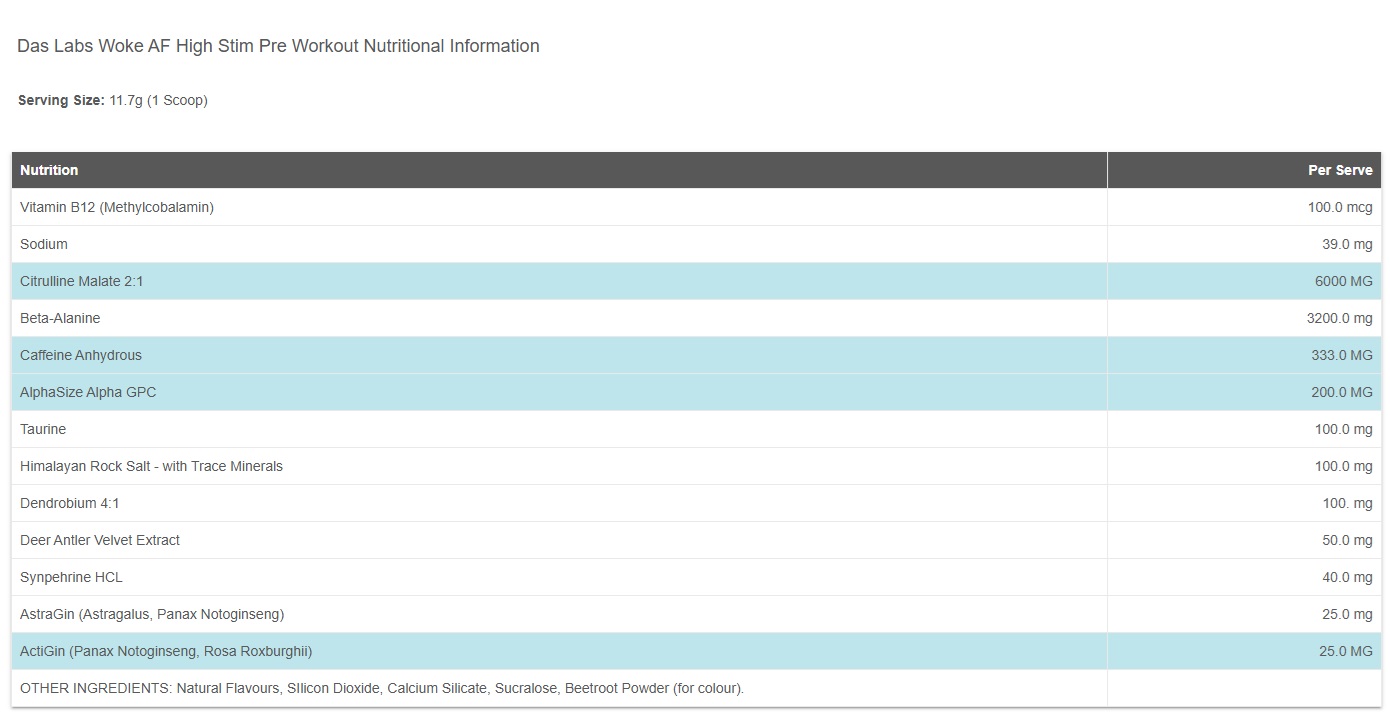The height and width of the screenshot is (715, 1390).
Task: Select the 'Vitamin B12 (Methylcobalamin)' row name
Action: [117, 207]
